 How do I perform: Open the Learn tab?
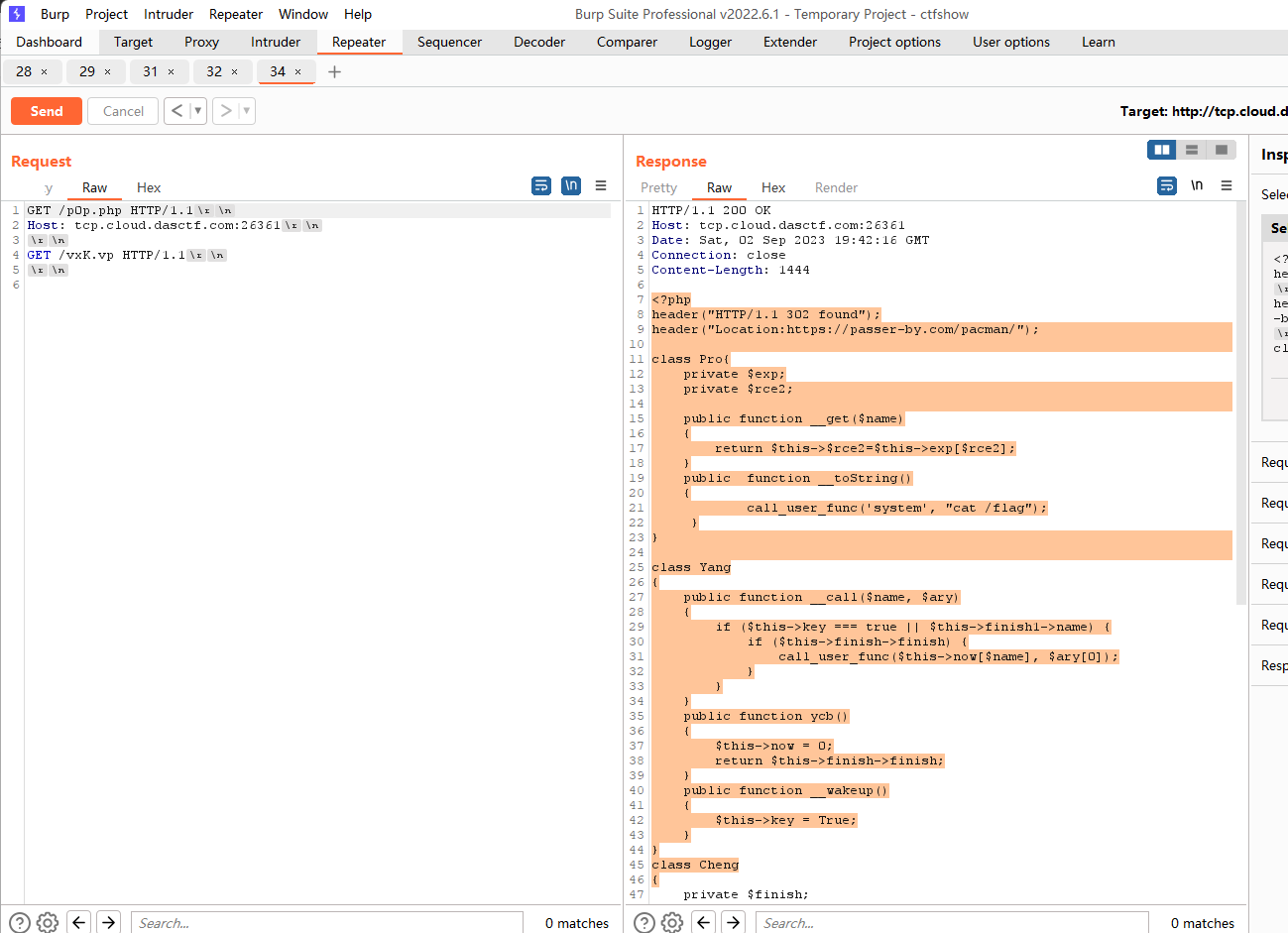pos(1098,42)
